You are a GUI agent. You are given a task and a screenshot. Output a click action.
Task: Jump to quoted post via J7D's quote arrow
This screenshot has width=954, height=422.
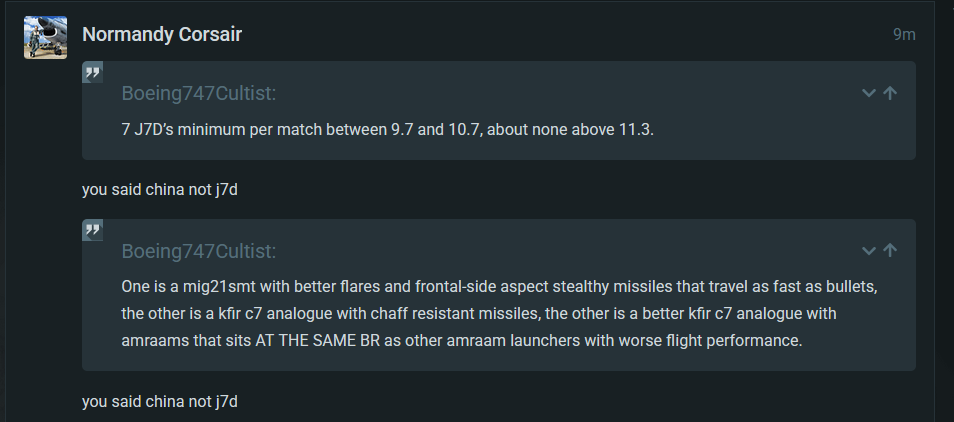[x=890, y=93]
